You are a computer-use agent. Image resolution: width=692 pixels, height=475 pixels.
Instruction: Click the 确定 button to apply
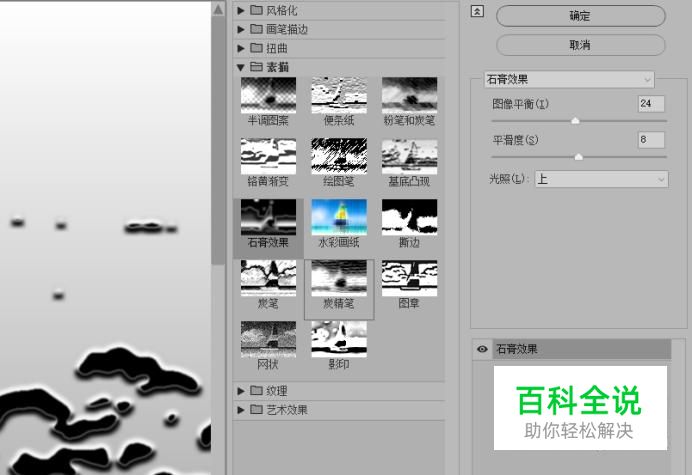coord(580,16)
